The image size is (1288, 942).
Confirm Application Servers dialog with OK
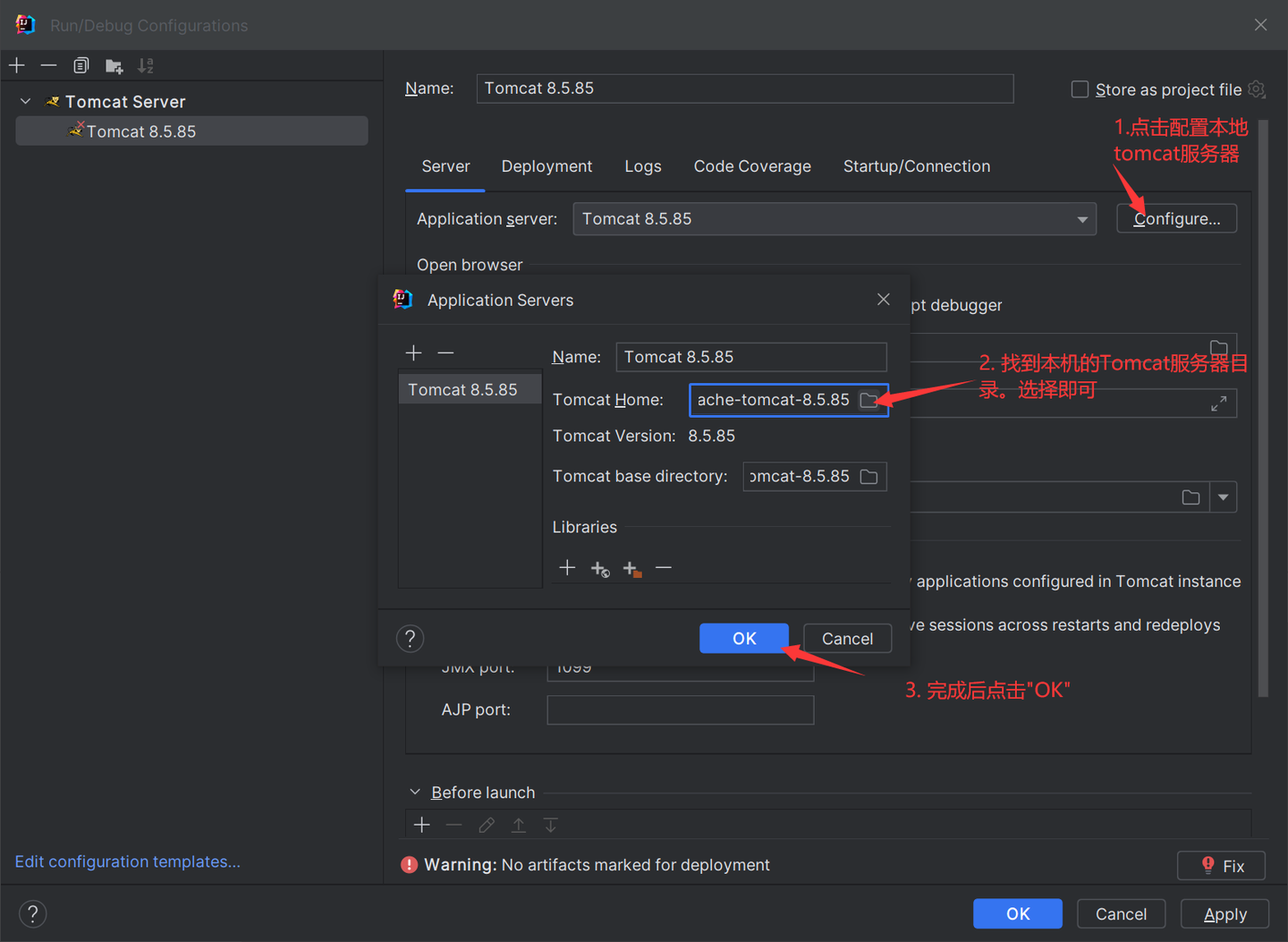coord(744,638)
